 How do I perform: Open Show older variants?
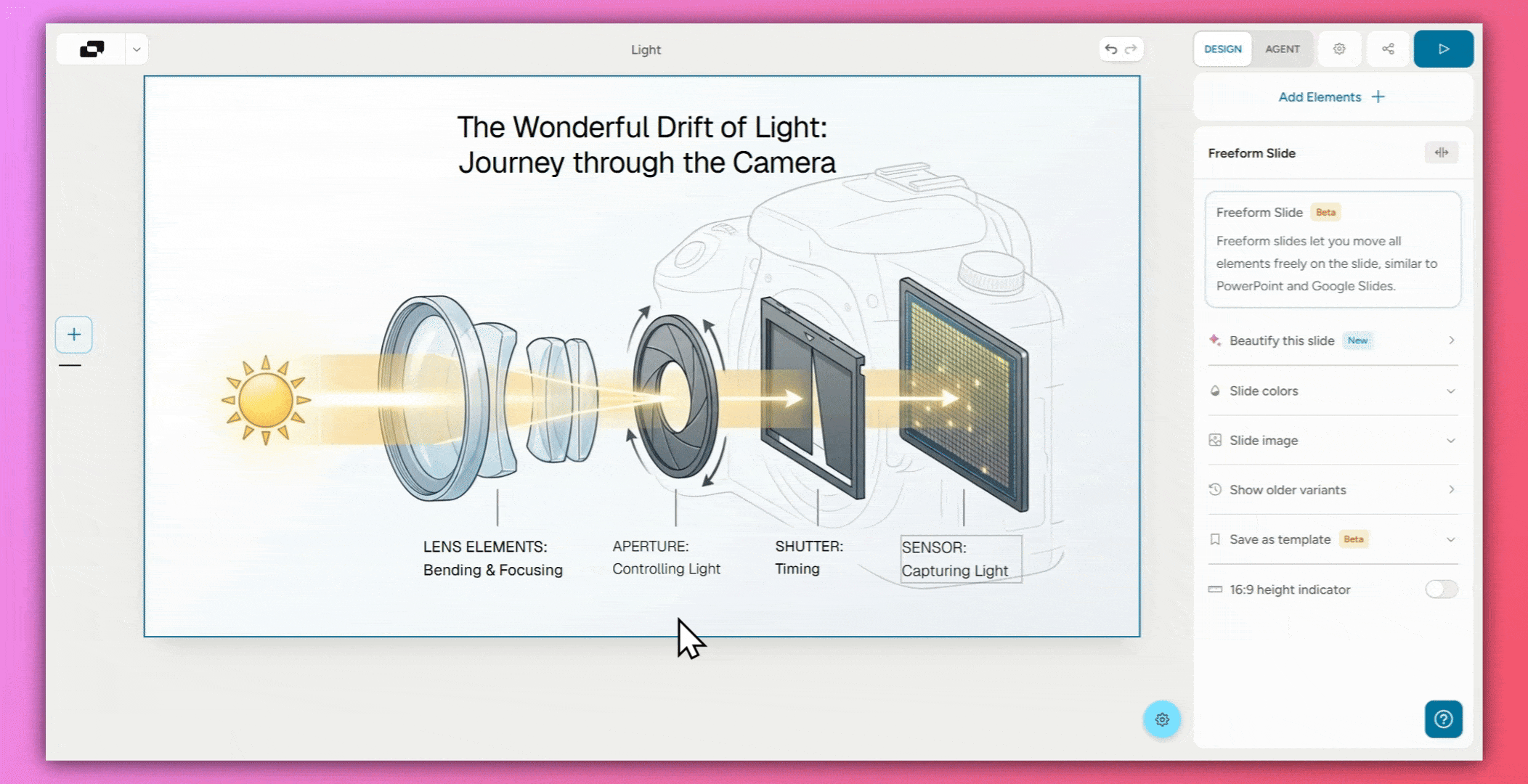point(1331,490)
